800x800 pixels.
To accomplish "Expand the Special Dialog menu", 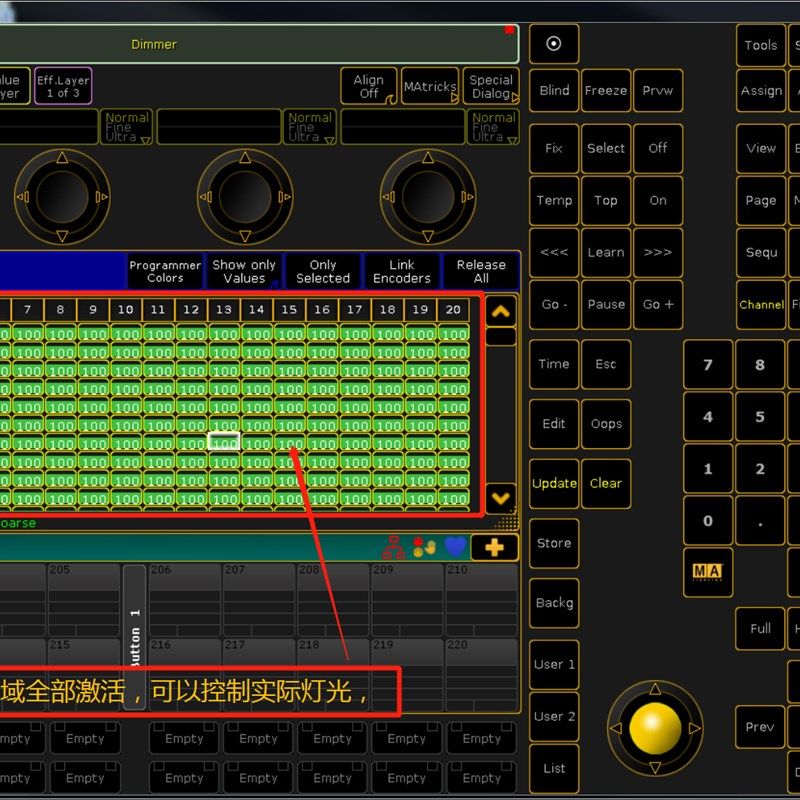I will click(x=491, y=86).
